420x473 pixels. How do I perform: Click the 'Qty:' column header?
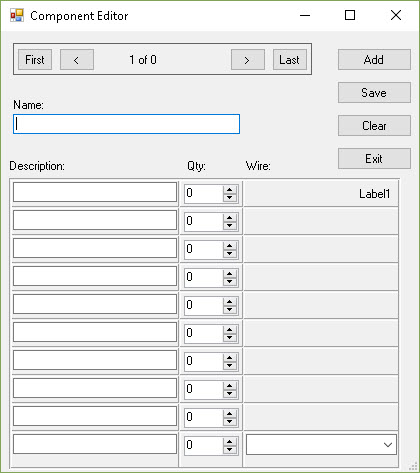point(196,166)
